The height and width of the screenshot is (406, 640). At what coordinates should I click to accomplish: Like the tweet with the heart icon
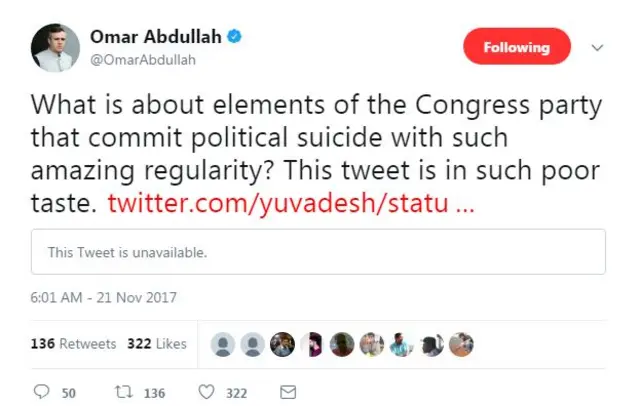tap(207, 392)
